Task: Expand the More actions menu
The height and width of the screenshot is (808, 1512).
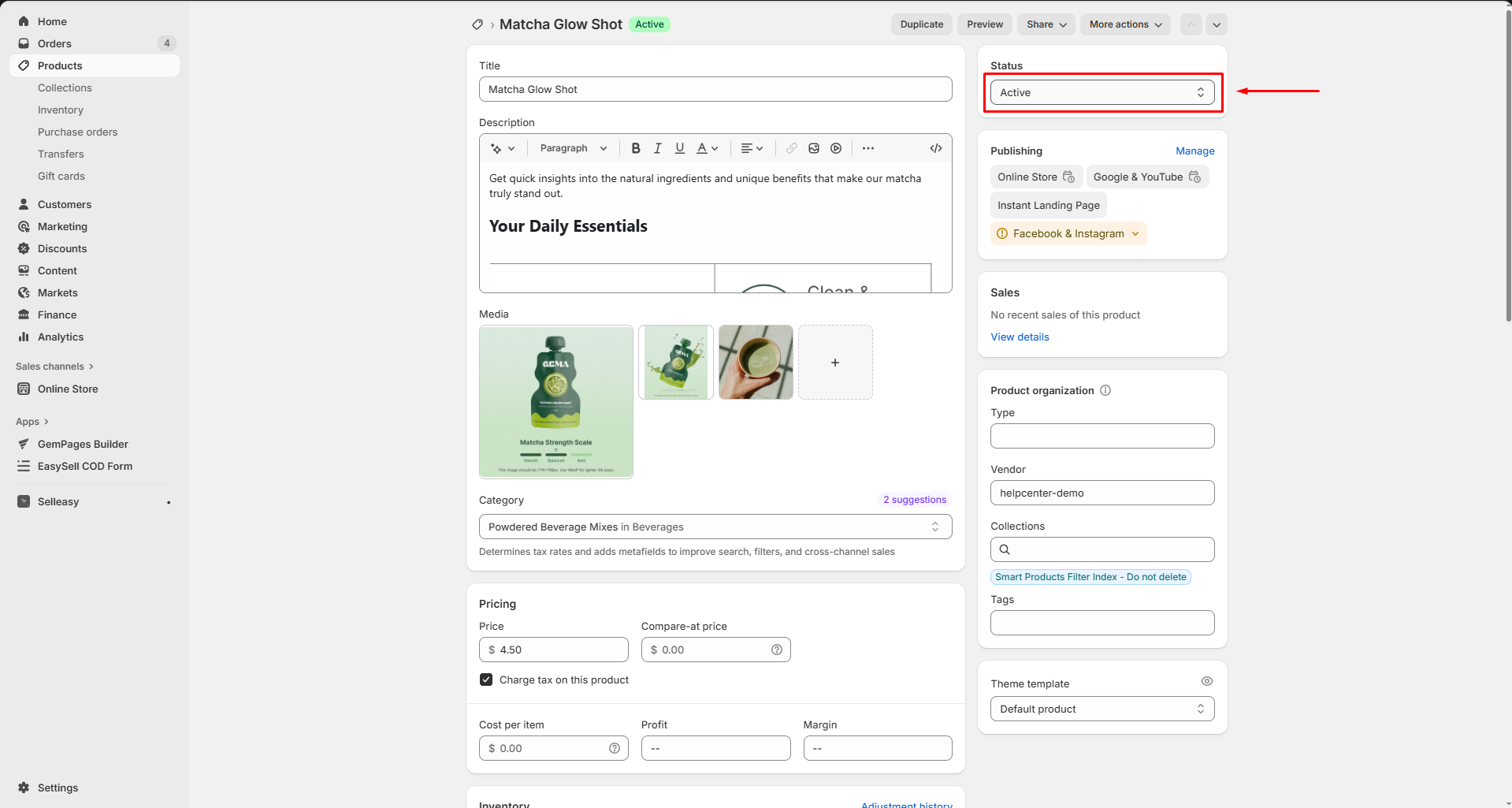Action: [1124, 24]
